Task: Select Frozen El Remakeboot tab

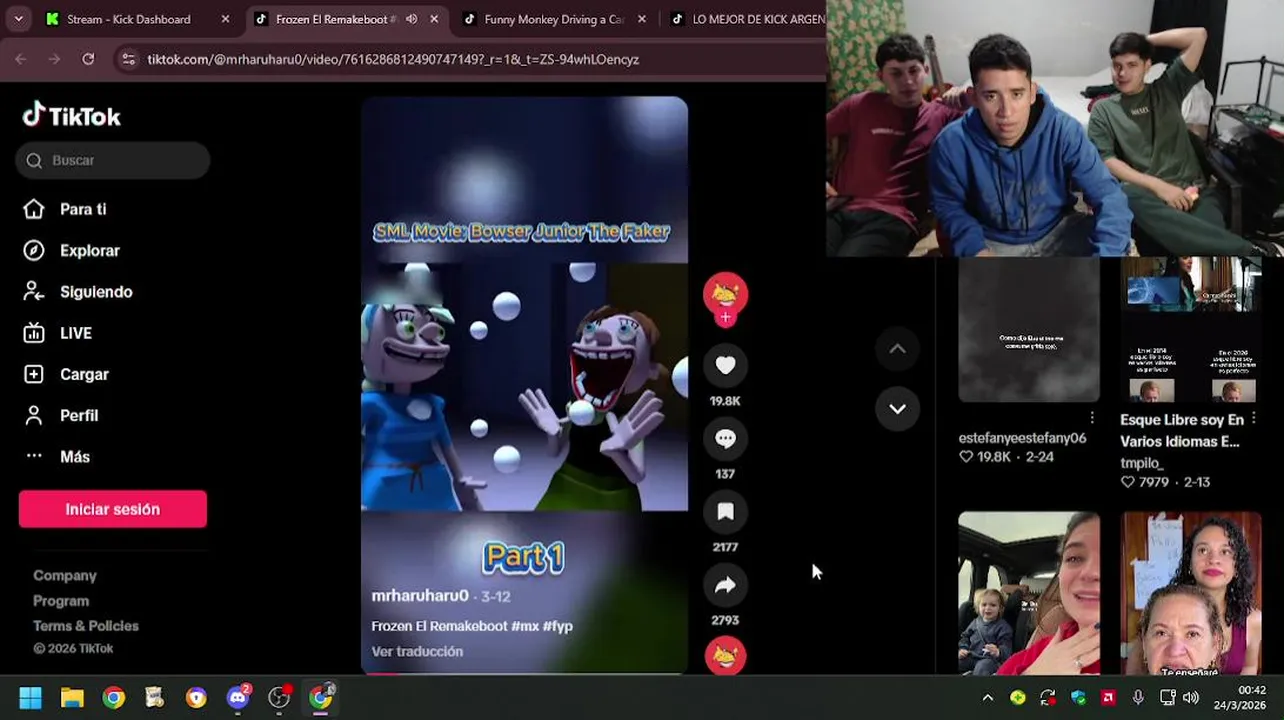Action: 335,19
